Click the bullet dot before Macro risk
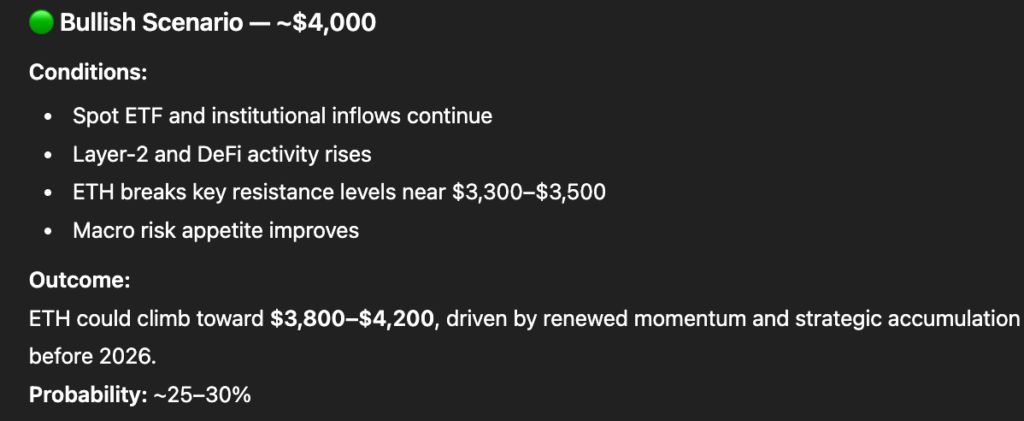 pyautogui.click(x=49, y=230)
